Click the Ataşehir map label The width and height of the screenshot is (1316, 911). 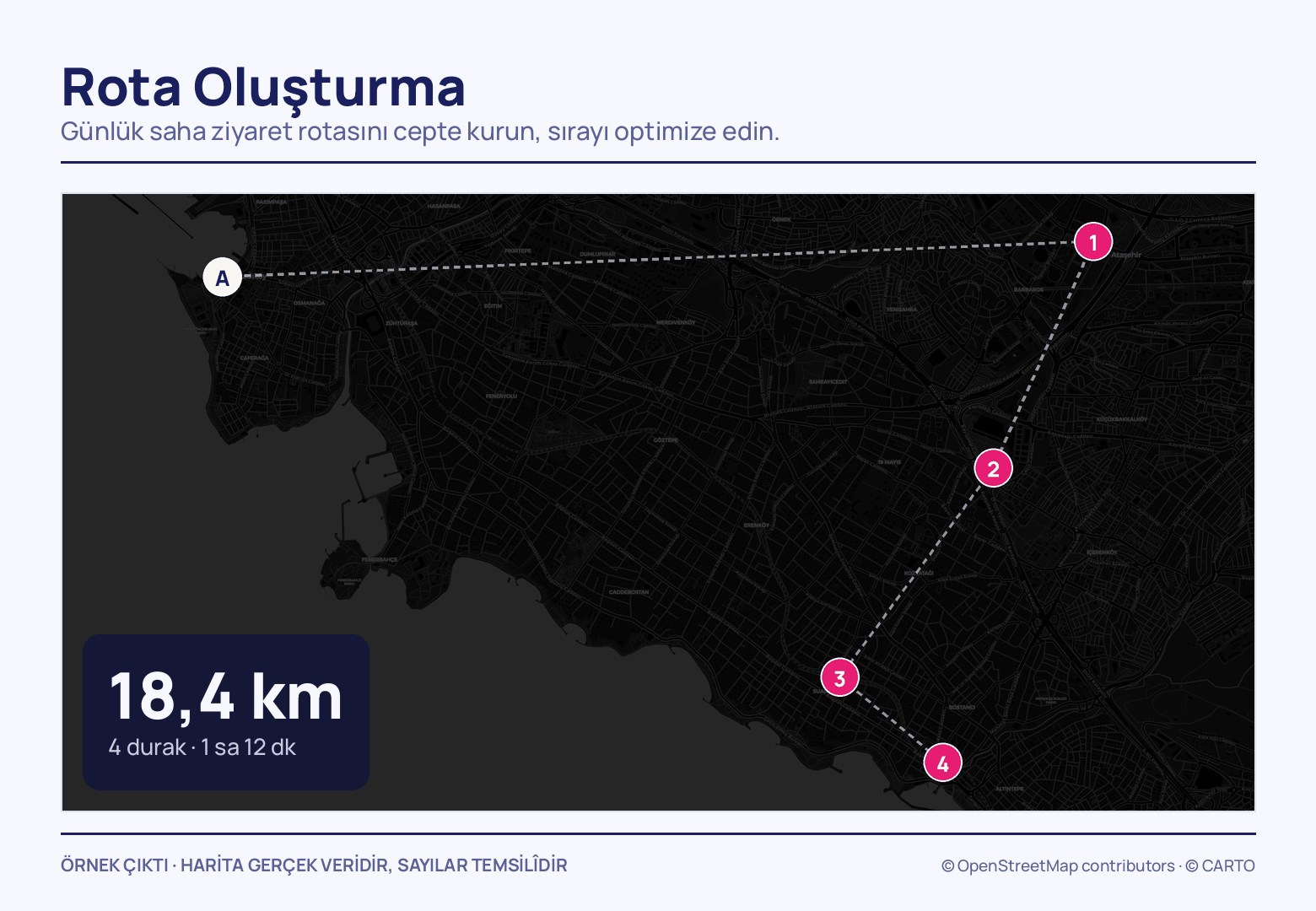click(1126, 254)
